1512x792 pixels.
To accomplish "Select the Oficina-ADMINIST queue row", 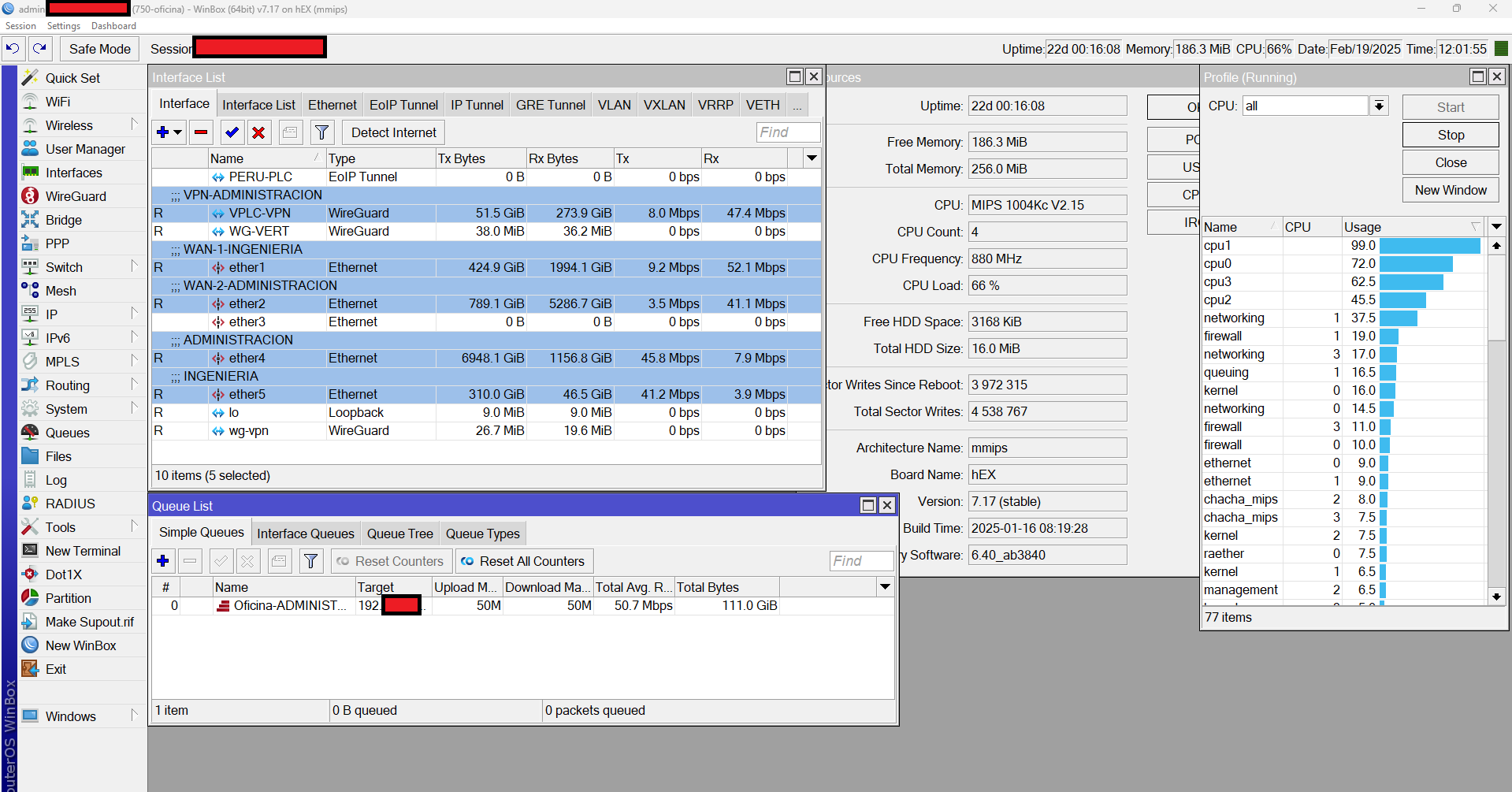I will 523,605.
